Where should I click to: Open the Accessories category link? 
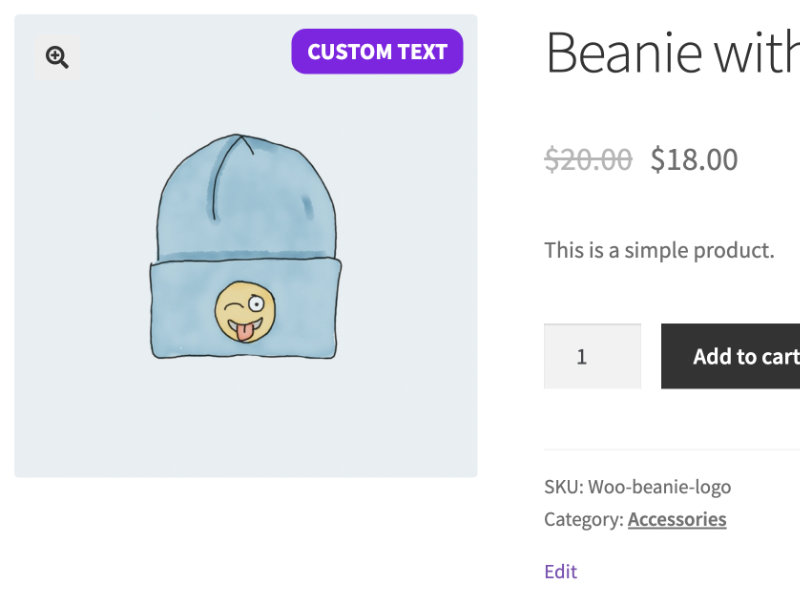tap(677, 519)
